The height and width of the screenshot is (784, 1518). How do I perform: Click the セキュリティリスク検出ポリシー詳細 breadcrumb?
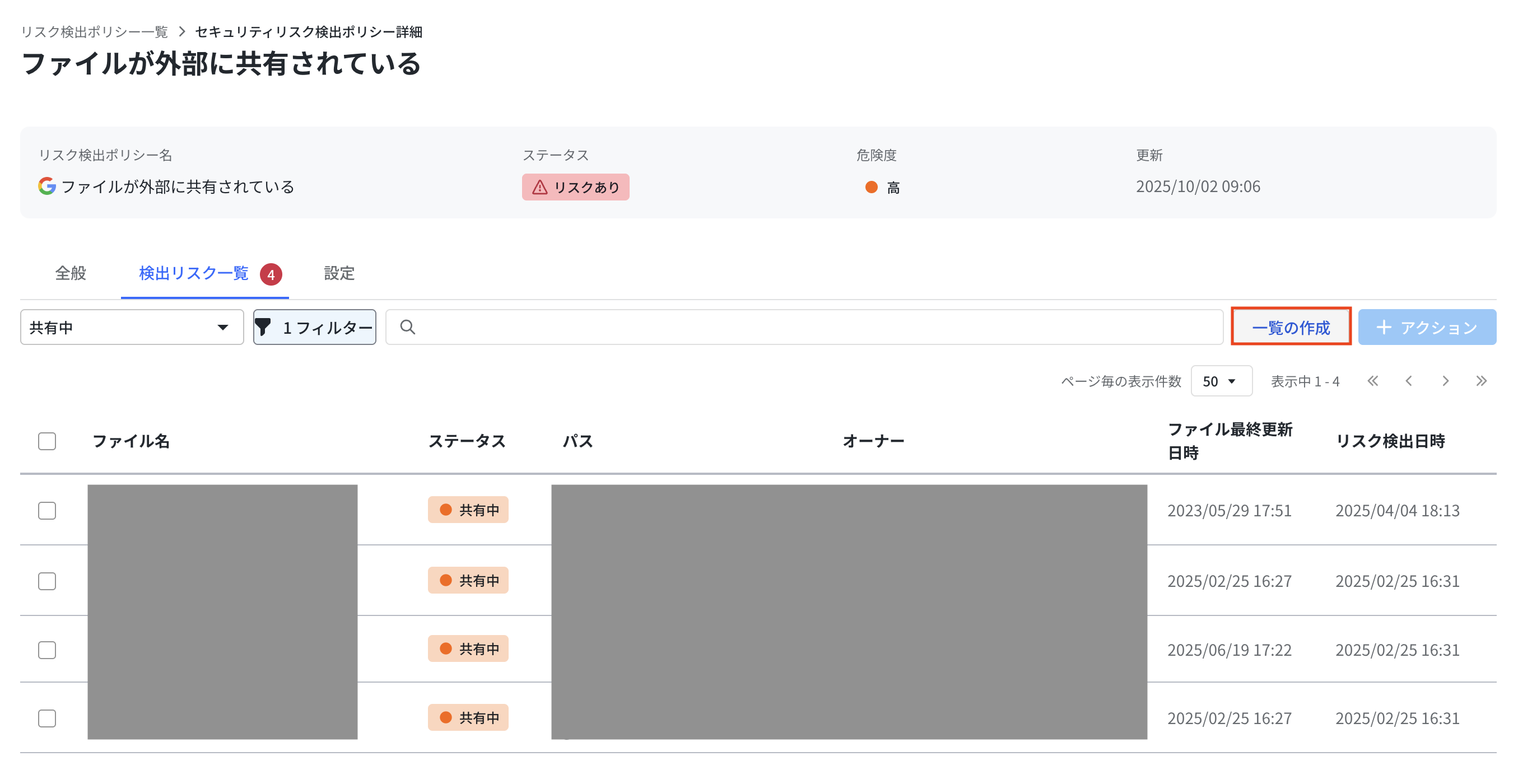[309, 31]
